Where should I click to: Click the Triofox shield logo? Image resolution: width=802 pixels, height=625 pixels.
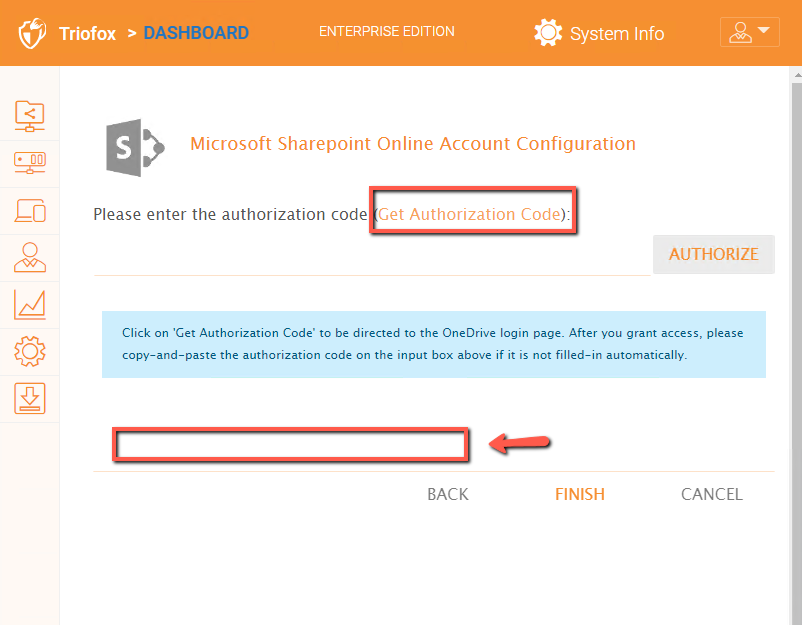(32, 33)
